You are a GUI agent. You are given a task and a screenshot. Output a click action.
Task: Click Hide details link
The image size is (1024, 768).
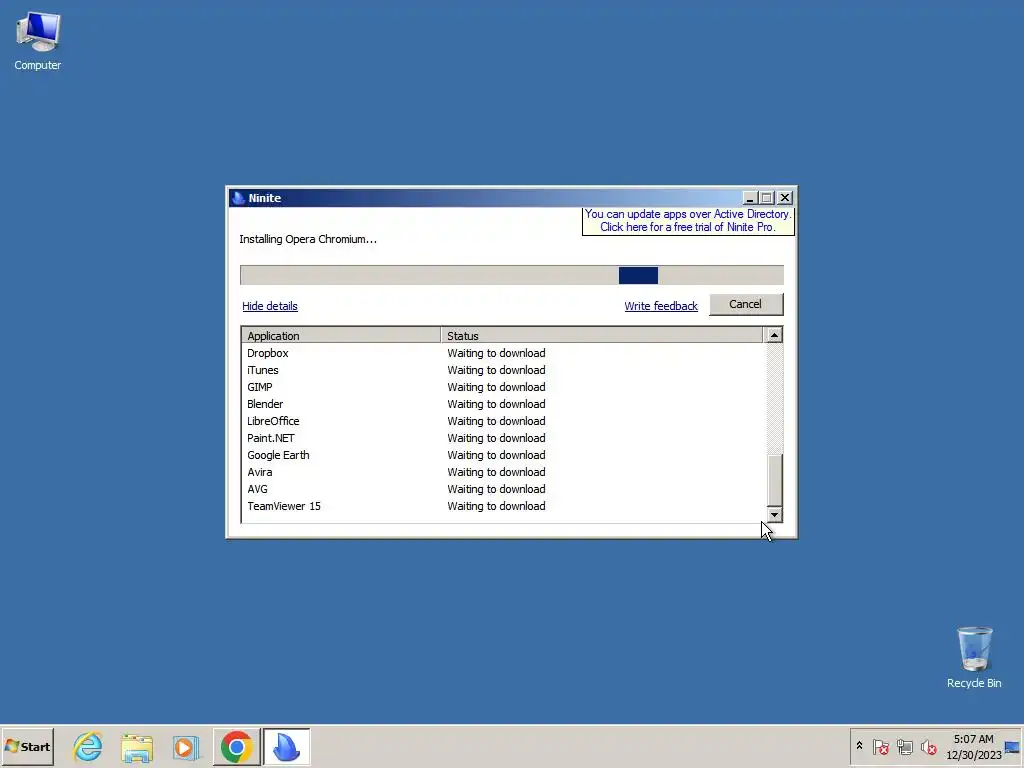270,306
